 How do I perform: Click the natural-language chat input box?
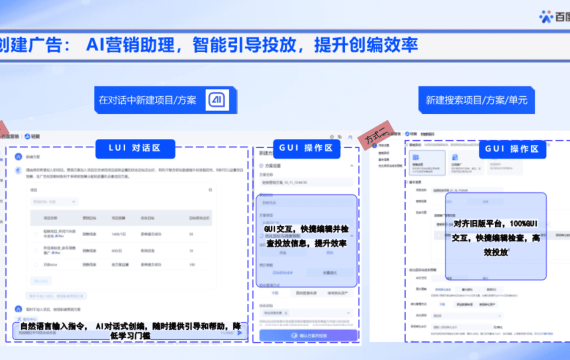pyautogui.click(x=130, y=332)
